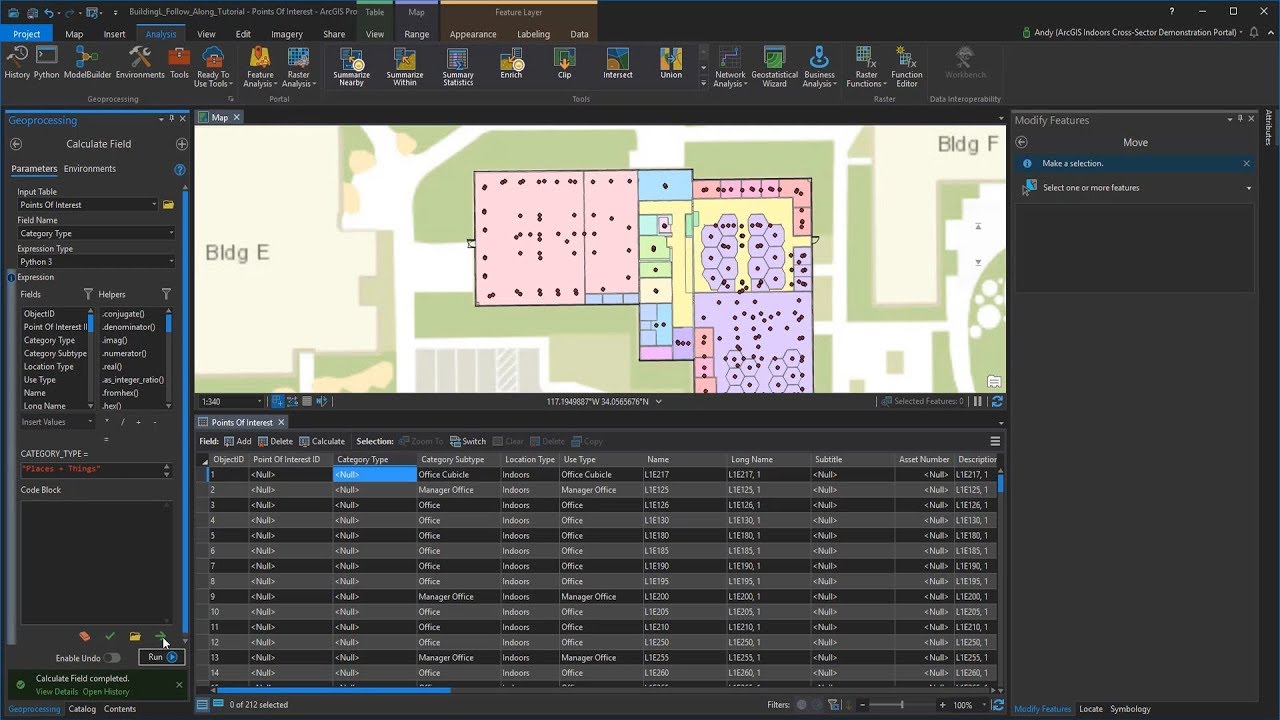This screenshot has height=720, width=1280.
Task: Expand the Input Table dropdown
Action: pos(154,205)
